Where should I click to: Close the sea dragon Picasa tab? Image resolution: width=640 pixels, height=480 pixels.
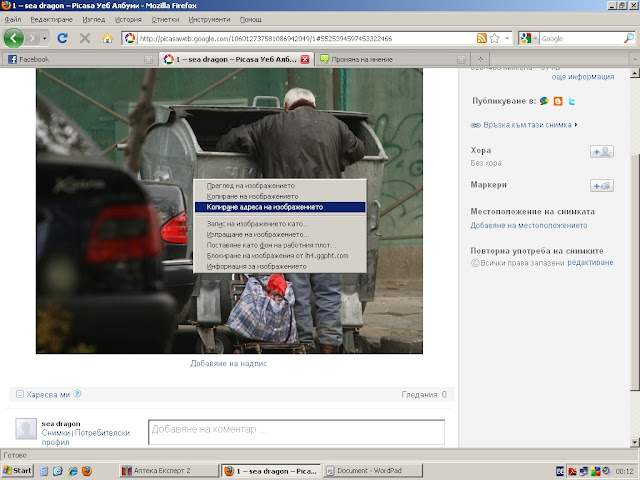[x=305, y=60]
